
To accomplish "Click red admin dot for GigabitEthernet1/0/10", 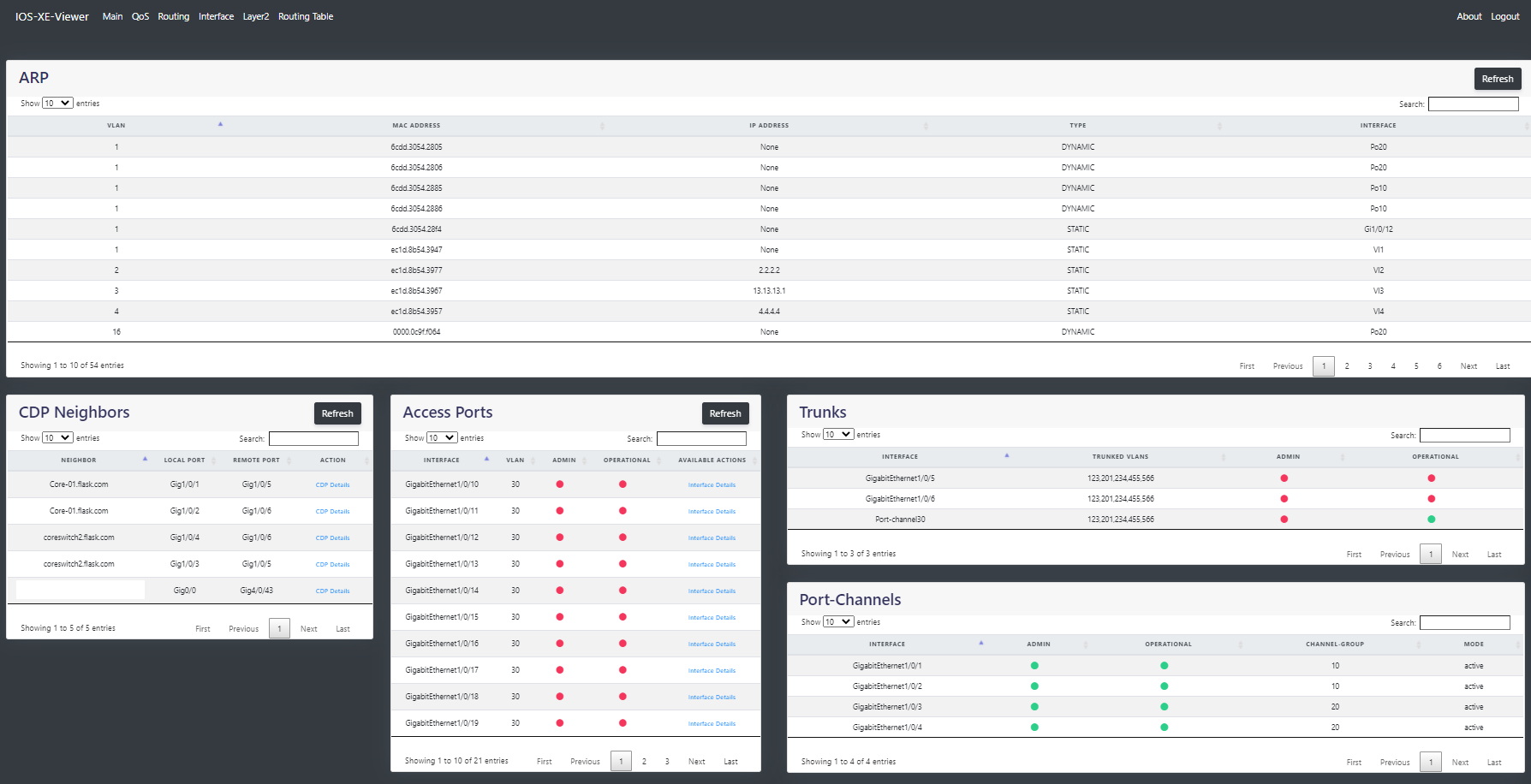I will (x=560, y=484).
